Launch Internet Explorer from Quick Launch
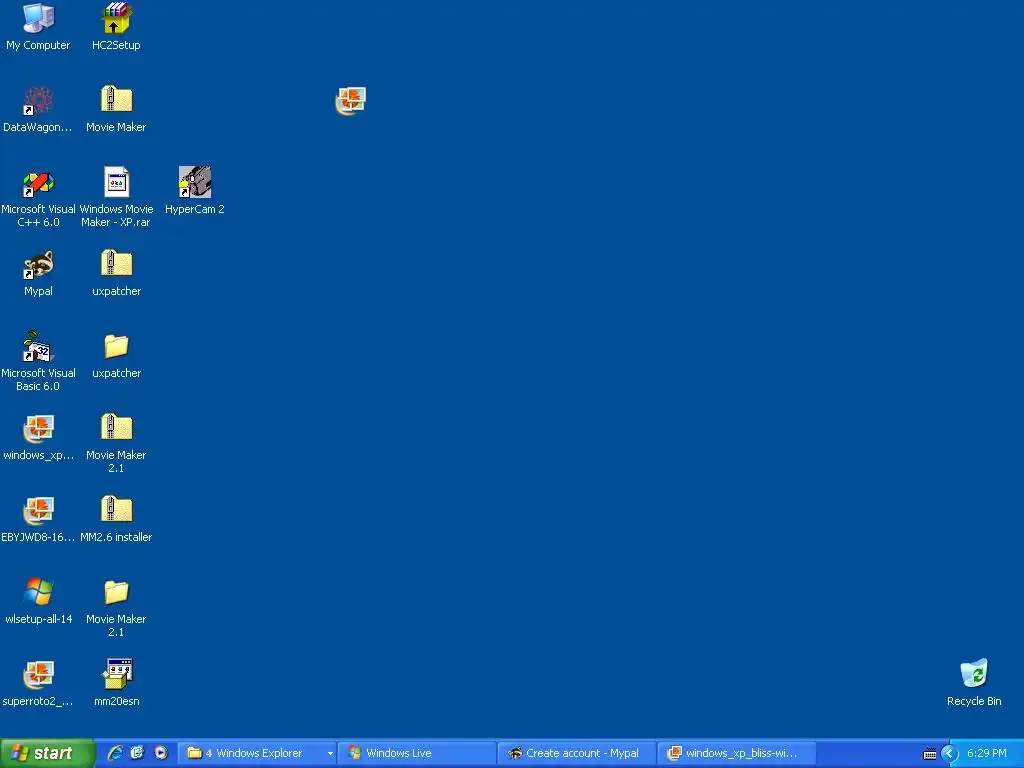Screen dimensions: 1024x768 pyautogui.click(x=115, y=753)
